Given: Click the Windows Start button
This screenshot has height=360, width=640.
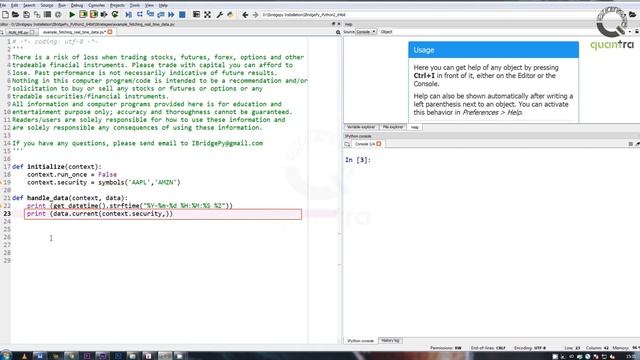Looking at the screenshot, I should pyautogui.click(x=6, y=356).
